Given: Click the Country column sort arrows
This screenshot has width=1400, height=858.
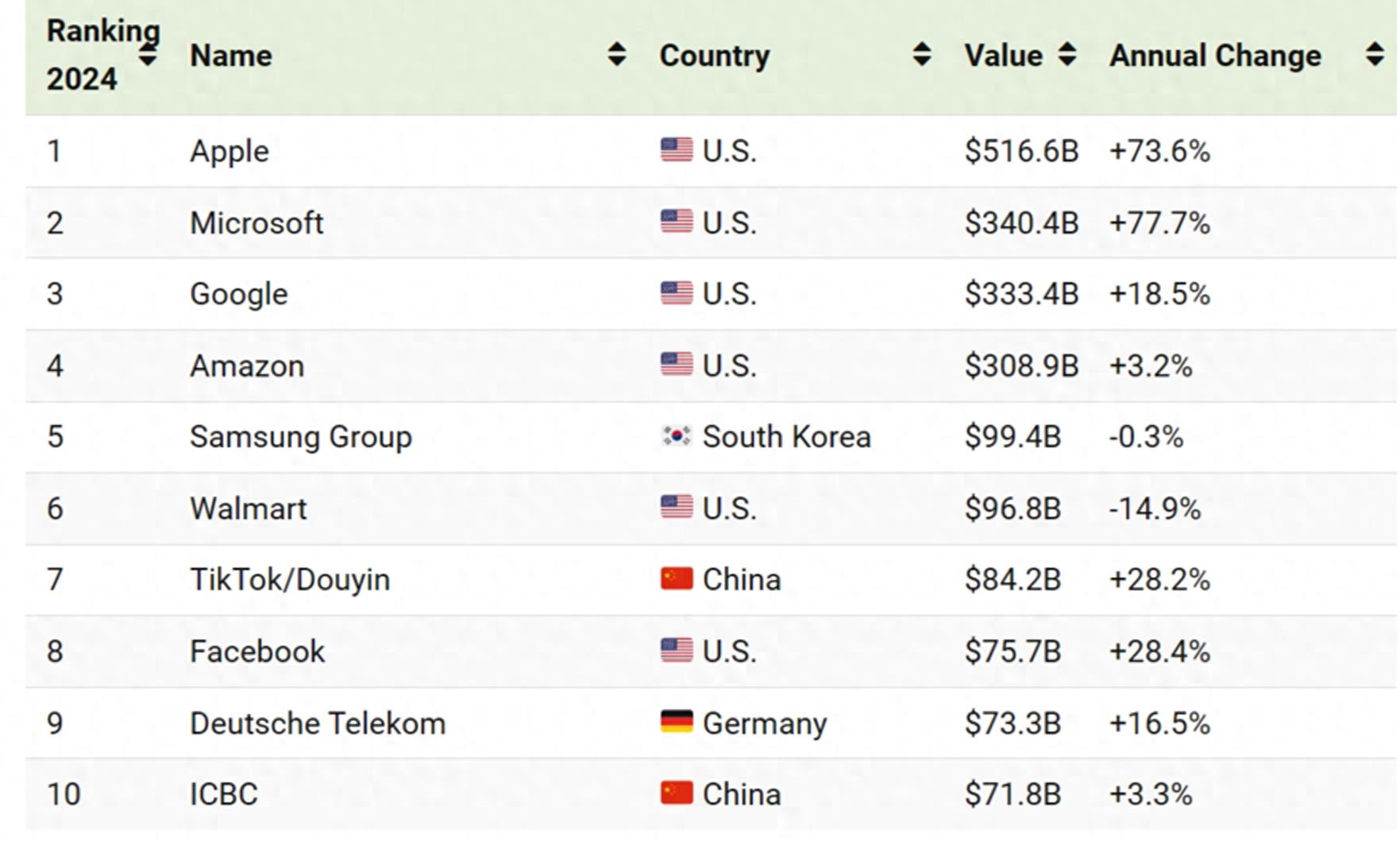Looking at the screenshot, I should coord(921,55).
